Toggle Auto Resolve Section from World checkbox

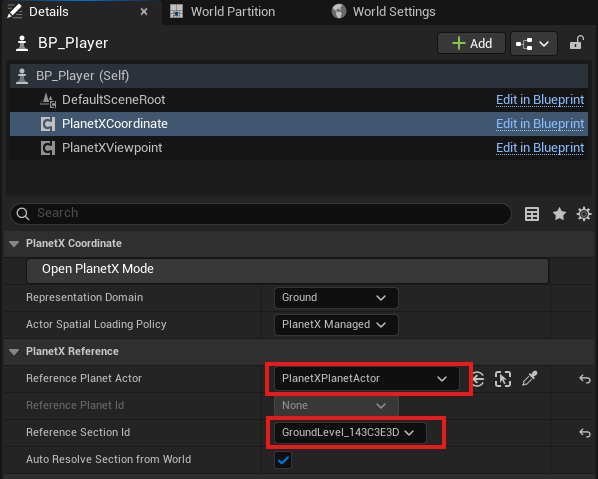[283, 460]
